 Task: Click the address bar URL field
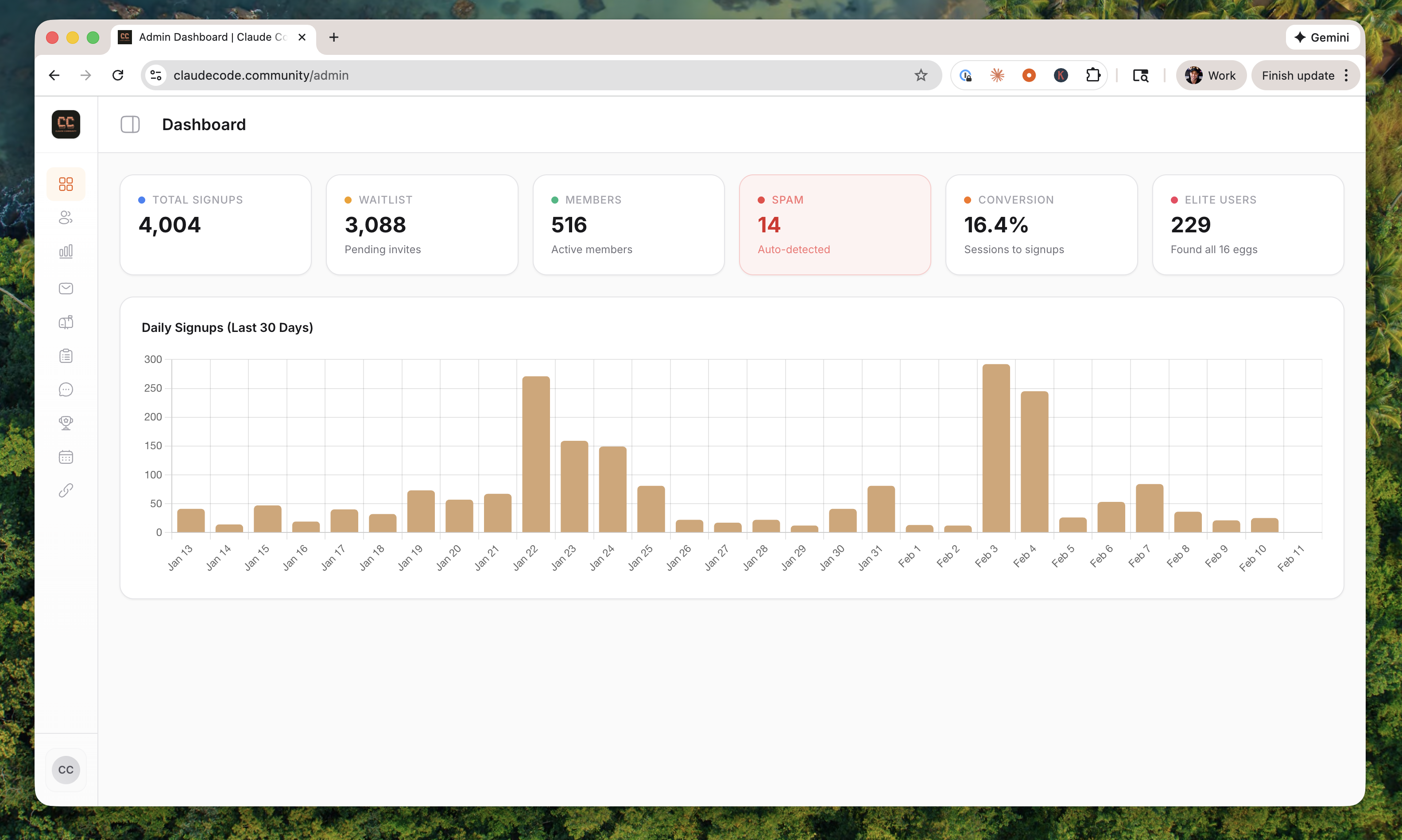[541, 75]
